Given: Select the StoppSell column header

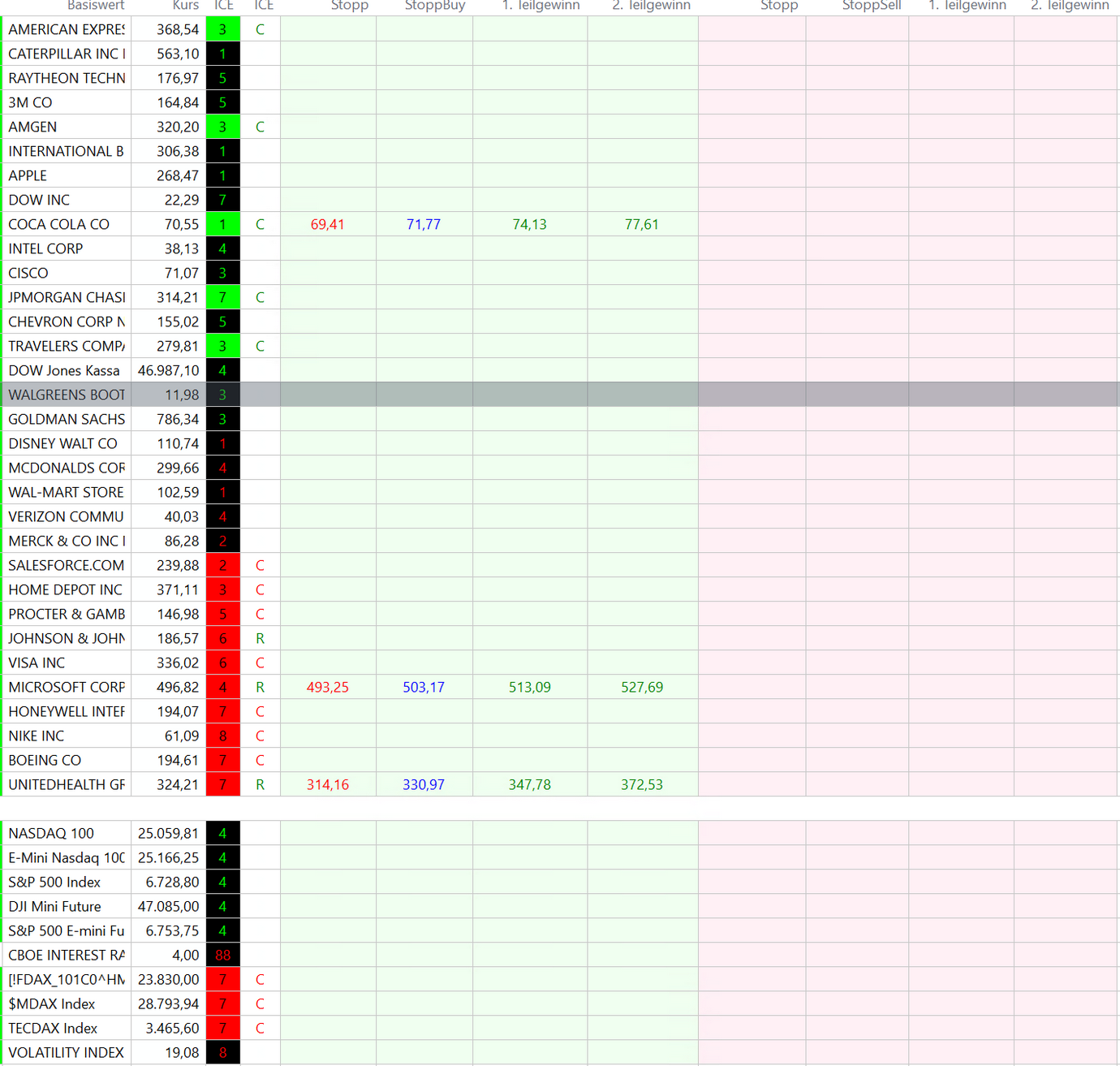Looking at the screenshot, I should click(x=871, y=6).
